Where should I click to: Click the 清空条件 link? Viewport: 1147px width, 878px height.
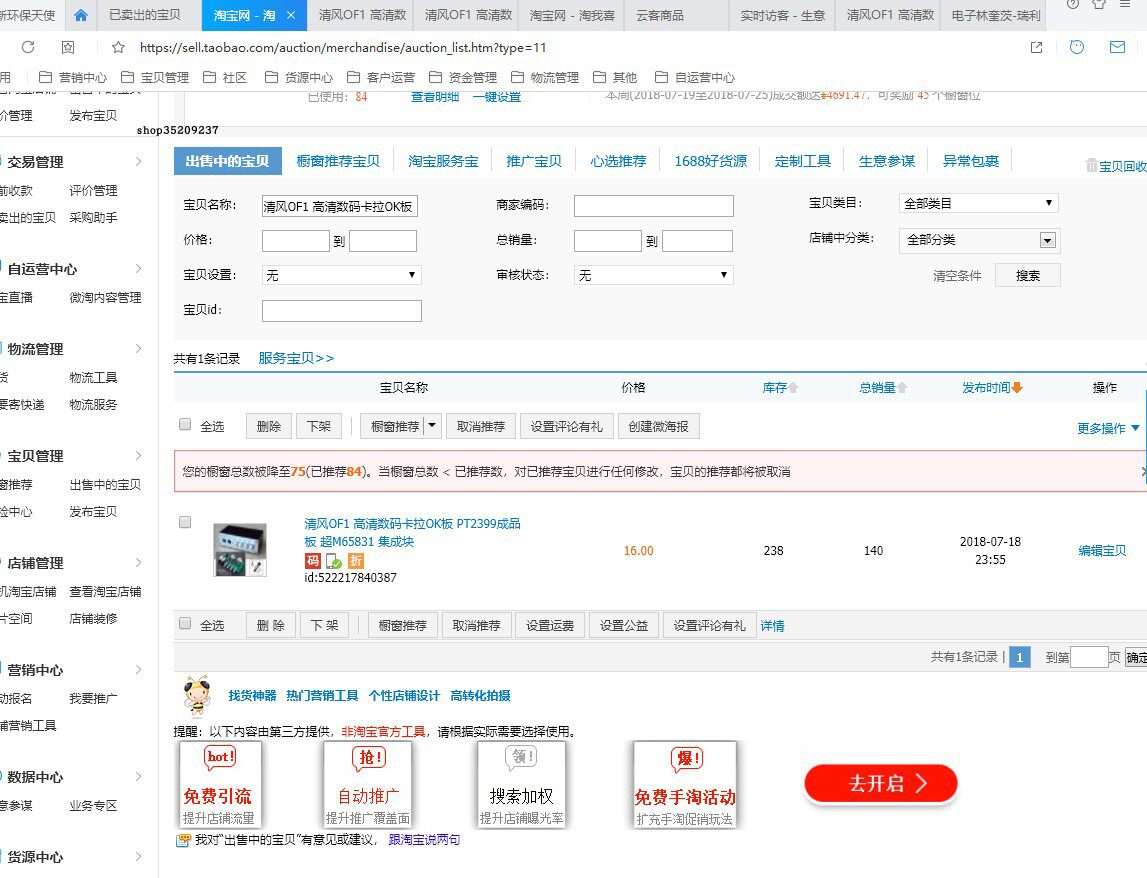[957, 276]
